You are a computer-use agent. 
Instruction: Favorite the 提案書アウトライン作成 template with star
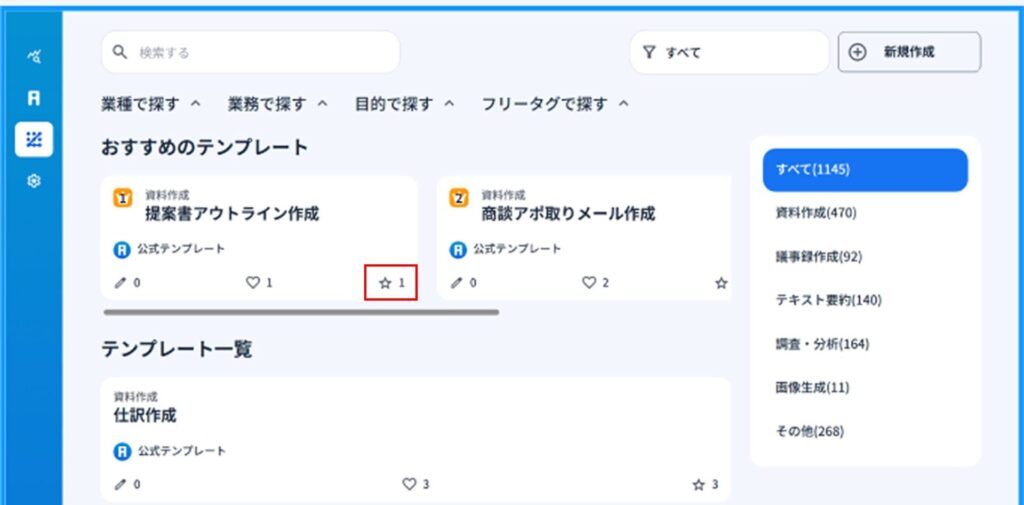pyautogui.click(x=386, y=283)
